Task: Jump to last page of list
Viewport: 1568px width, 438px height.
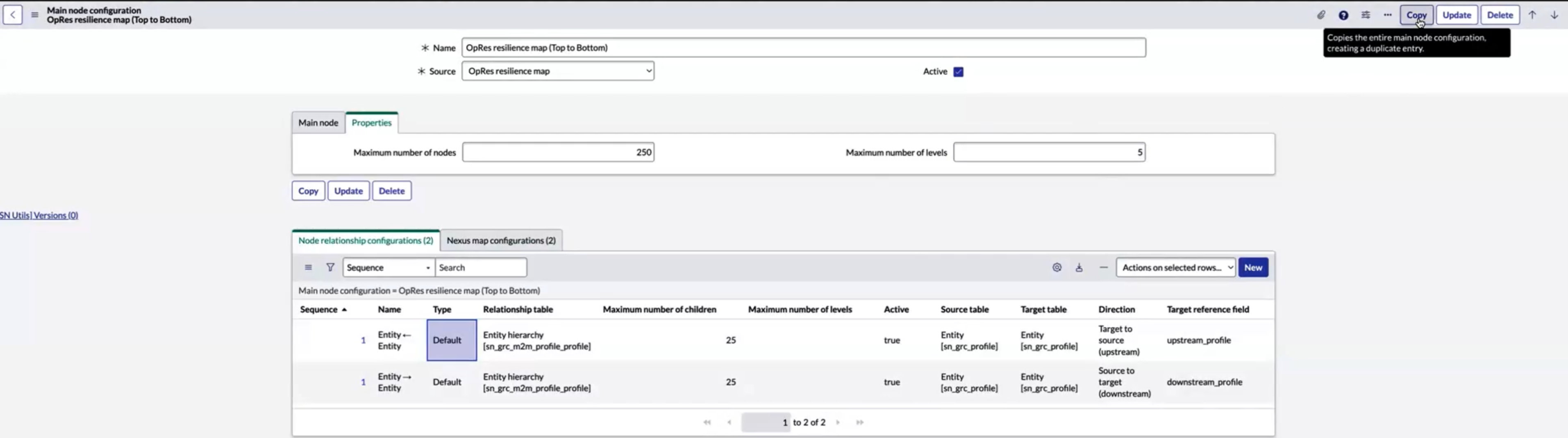Action: (x=859, y=422)
